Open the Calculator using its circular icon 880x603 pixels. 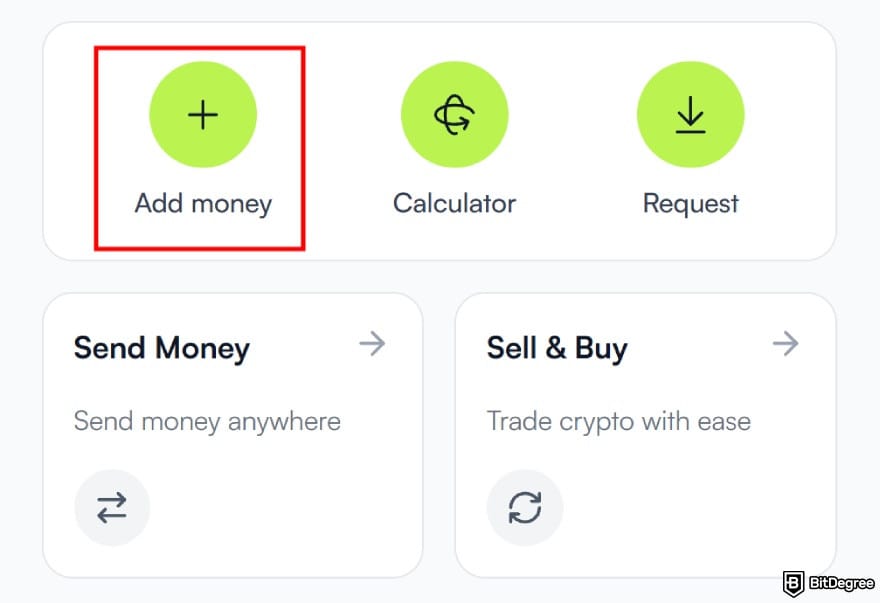(x=455, y=114)
